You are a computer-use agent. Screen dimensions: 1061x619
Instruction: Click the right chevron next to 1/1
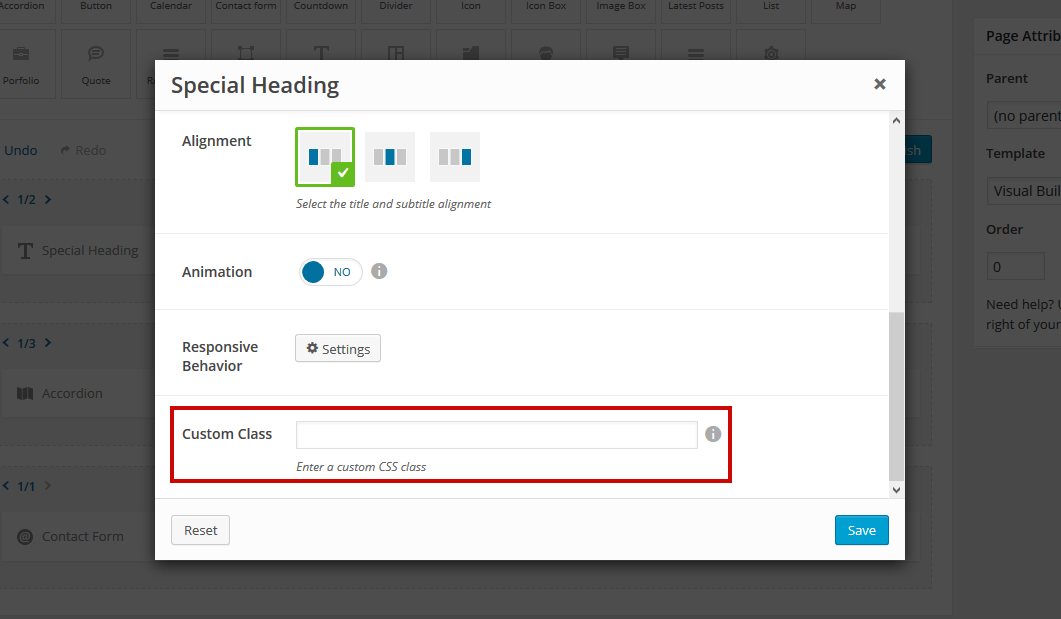tap(48, 486)
